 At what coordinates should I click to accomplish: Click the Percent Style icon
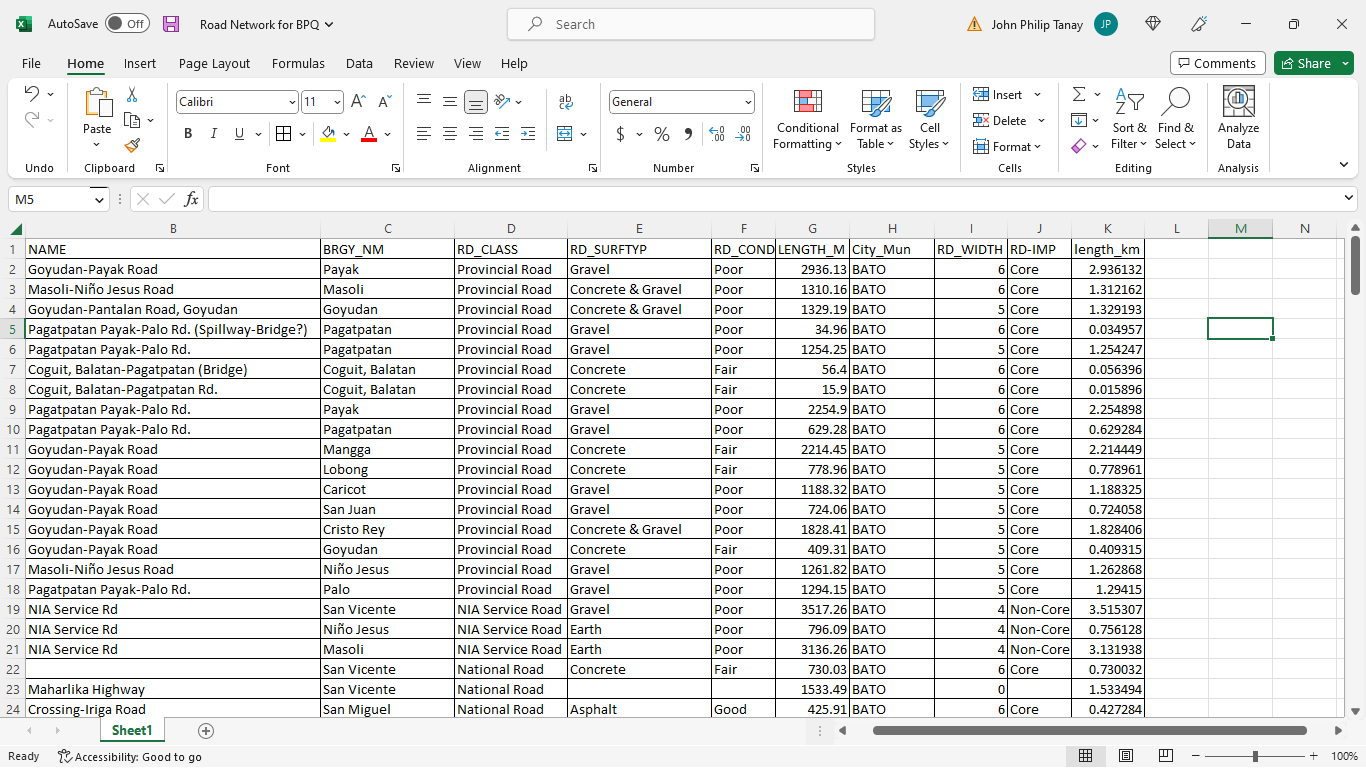[662, 134]
